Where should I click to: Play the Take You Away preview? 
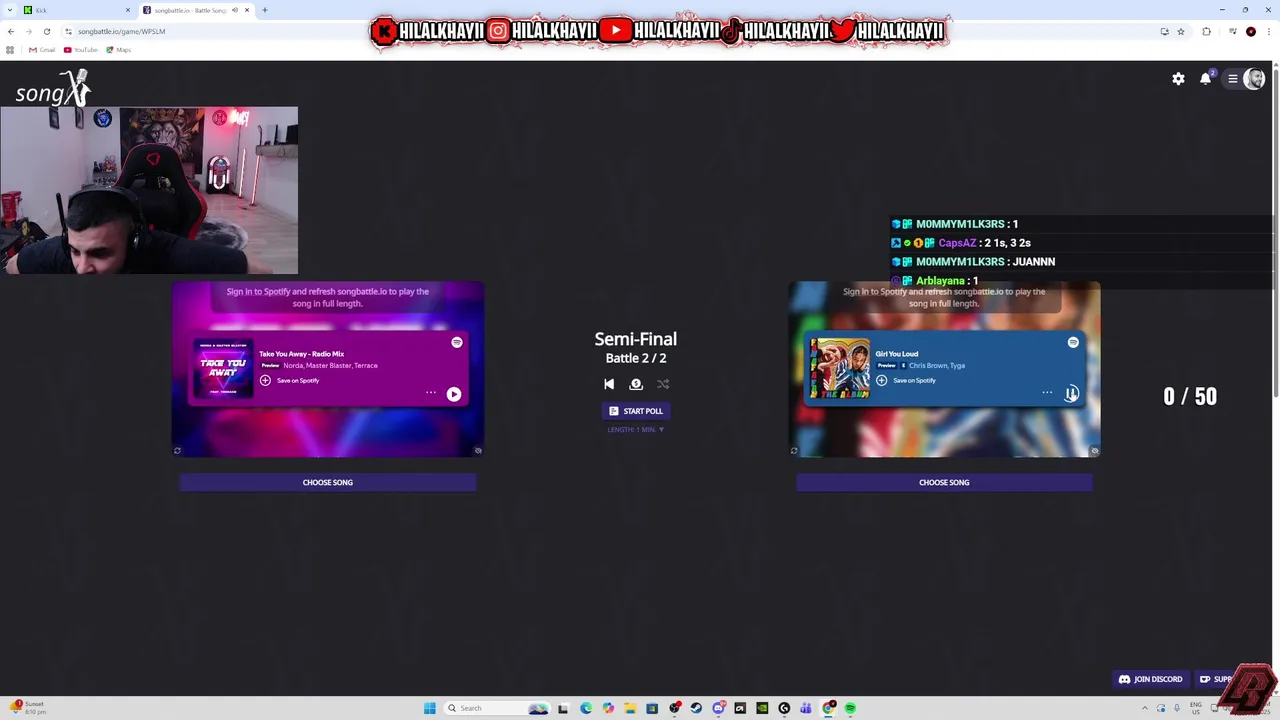(x=454, y=394)
